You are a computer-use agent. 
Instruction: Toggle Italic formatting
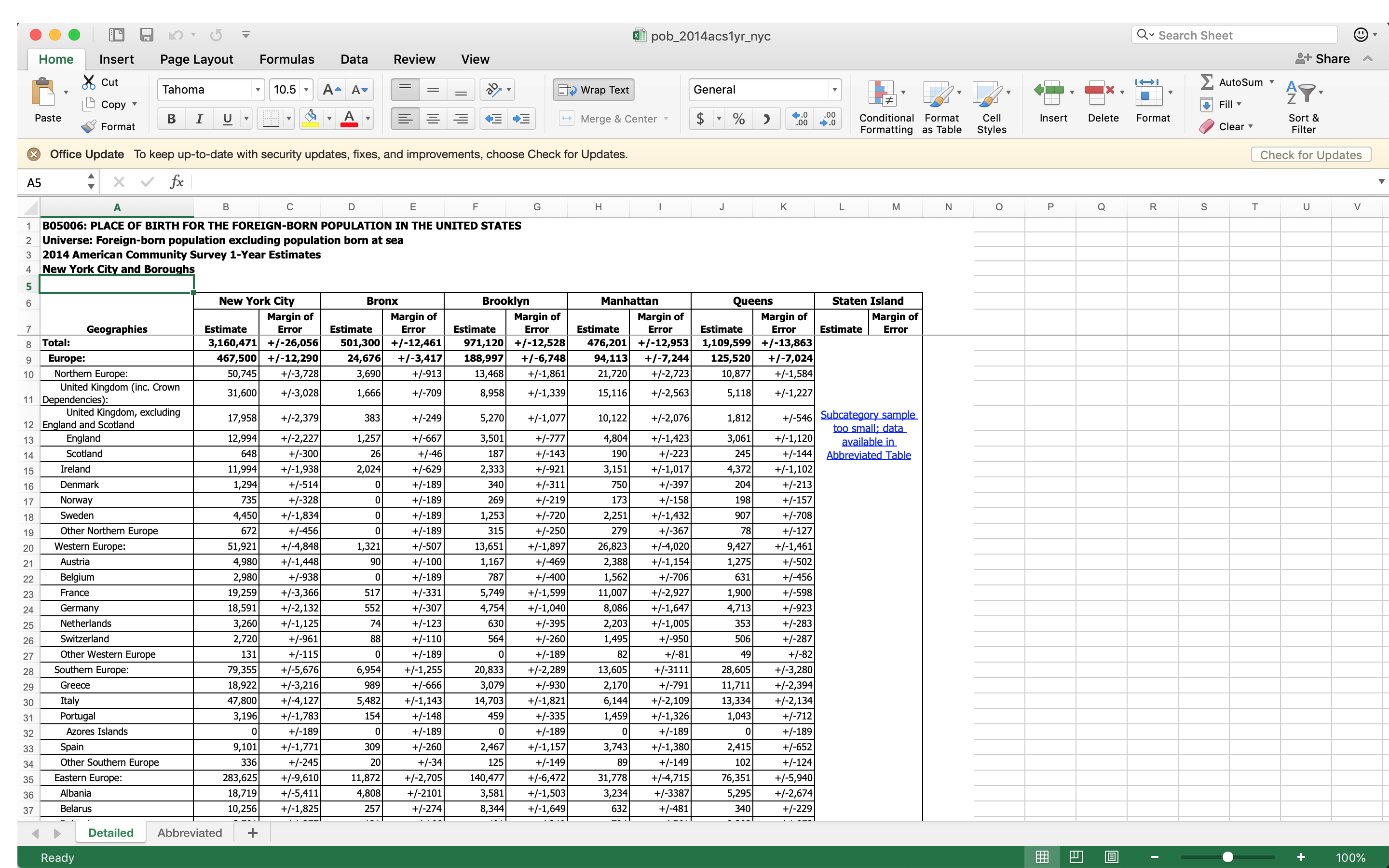click(199, 119)
